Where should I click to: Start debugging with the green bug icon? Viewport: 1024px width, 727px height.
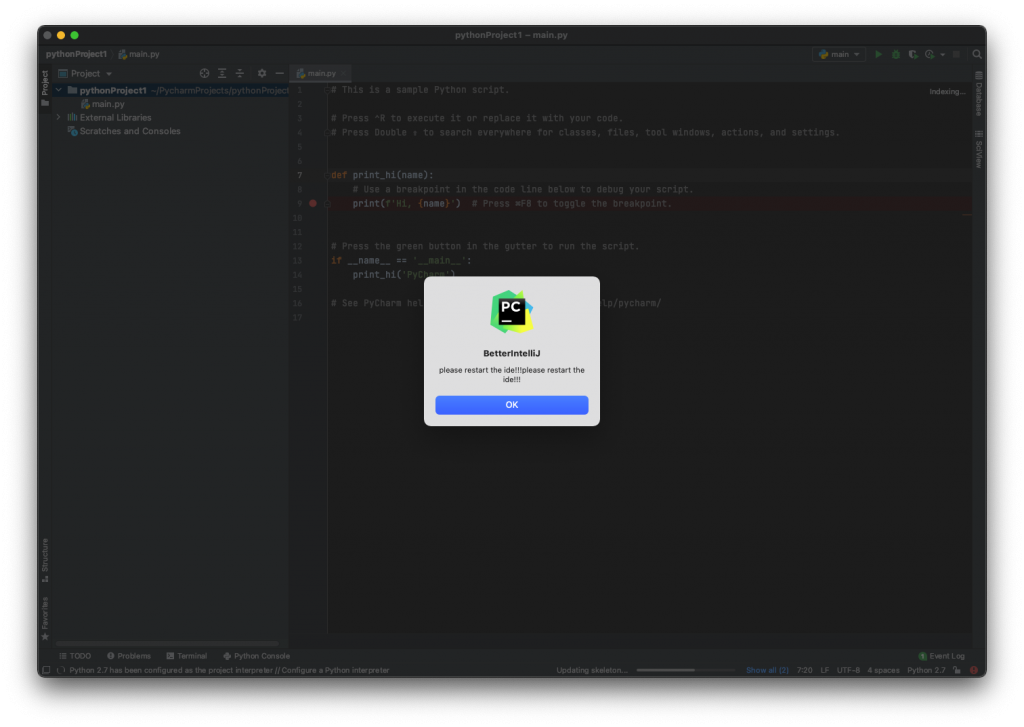coord(896,55)
